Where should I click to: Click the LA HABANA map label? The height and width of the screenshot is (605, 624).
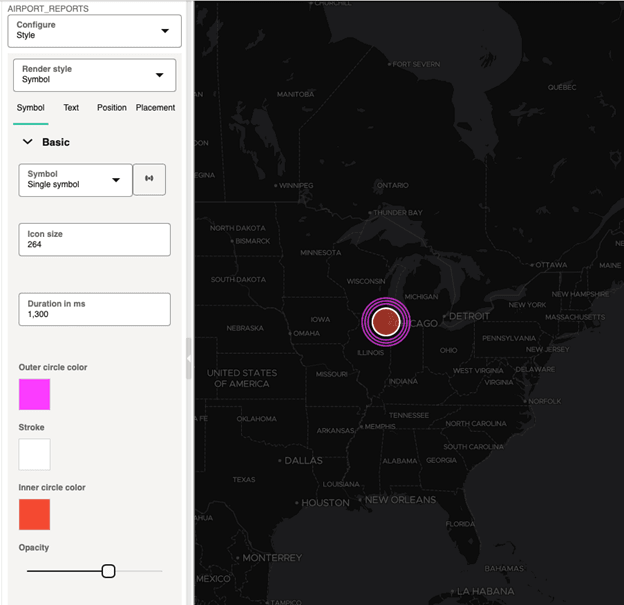coord(486,591)
